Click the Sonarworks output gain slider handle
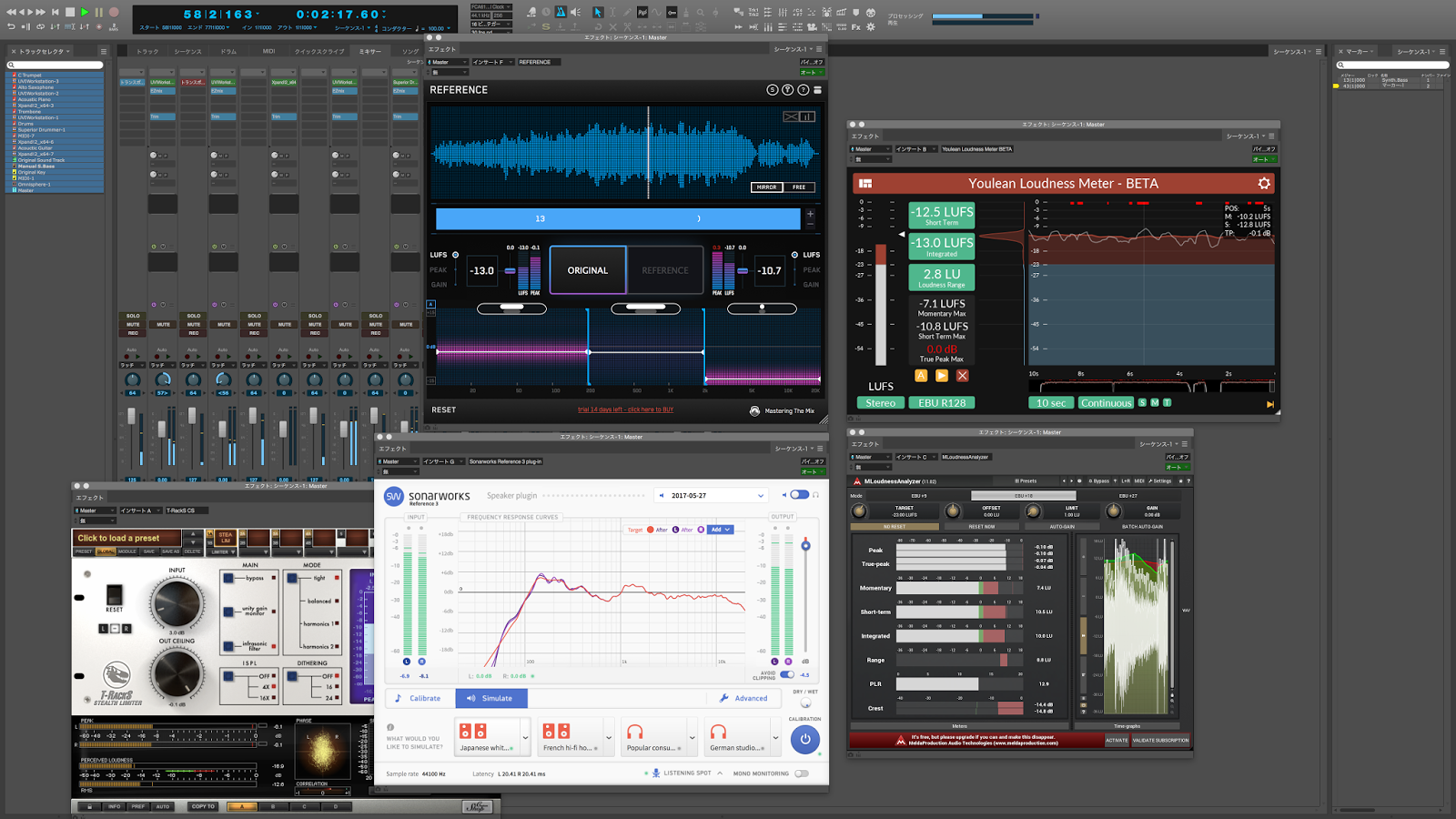This screenshot has height=819, width=1456. [805, 545]
